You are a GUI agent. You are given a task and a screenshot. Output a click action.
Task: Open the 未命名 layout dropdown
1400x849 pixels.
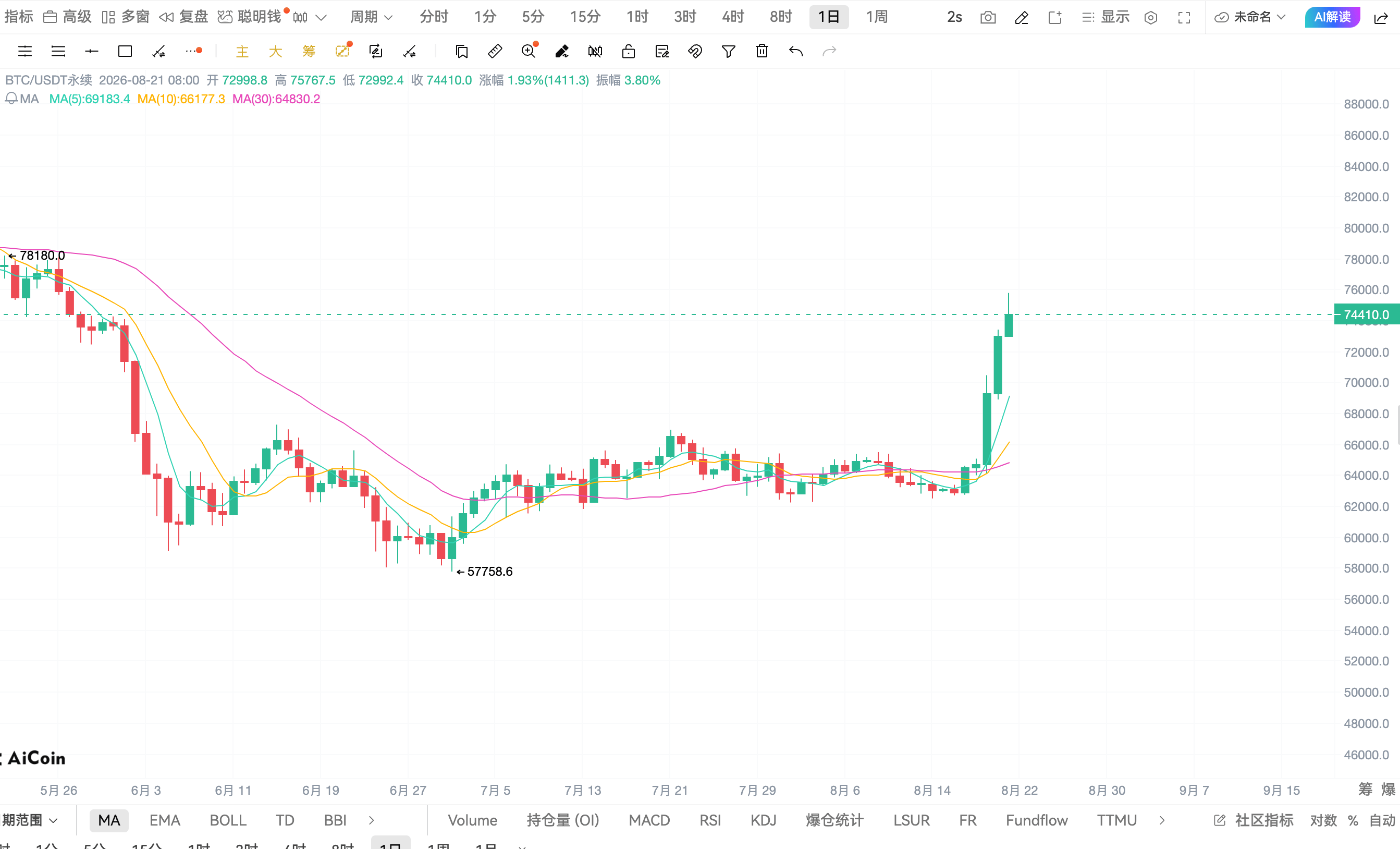pyautogui.click(x=1250, y=17)
